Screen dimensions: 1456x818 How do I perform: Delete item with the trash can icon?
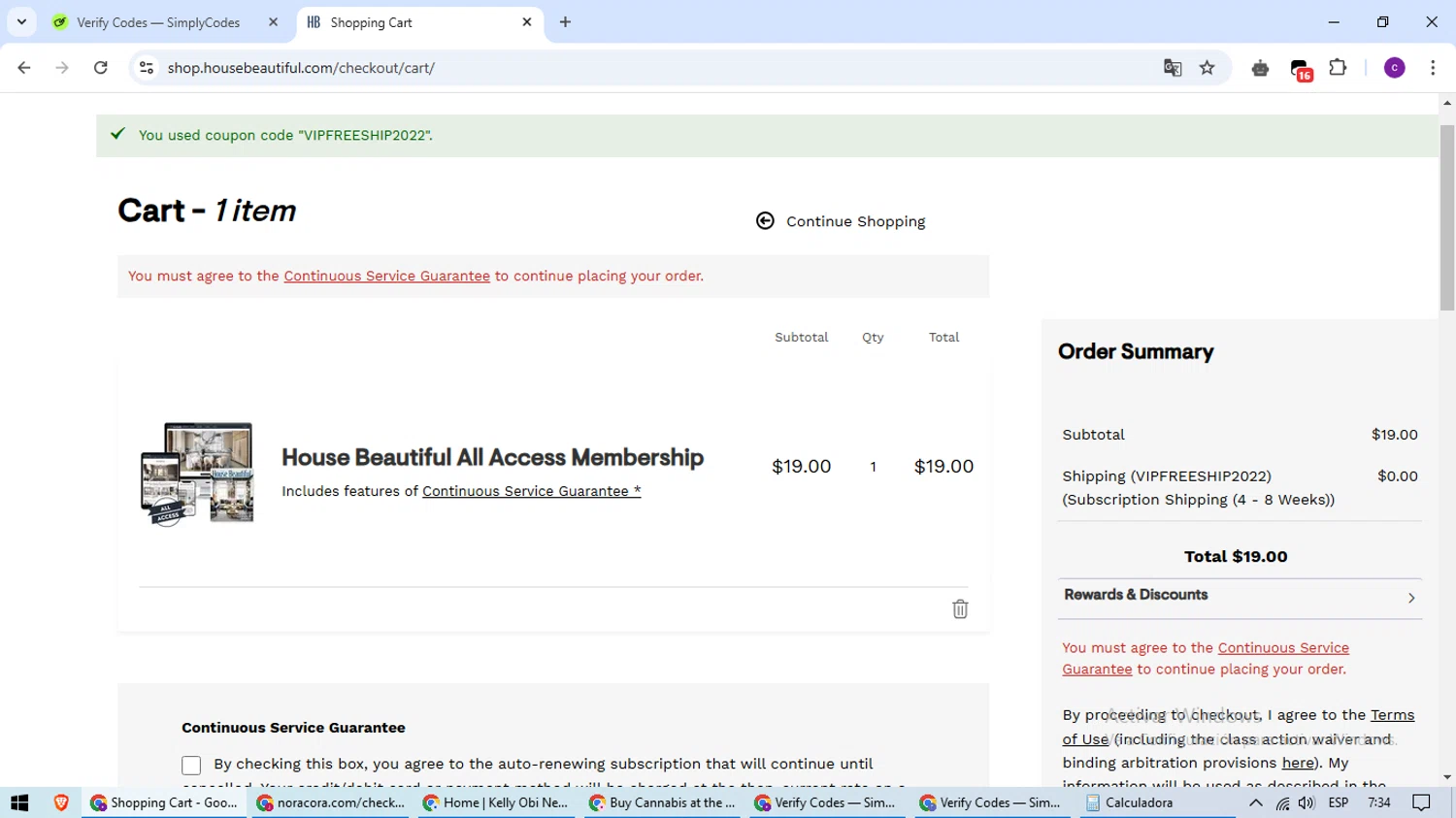tap(960, 608)
